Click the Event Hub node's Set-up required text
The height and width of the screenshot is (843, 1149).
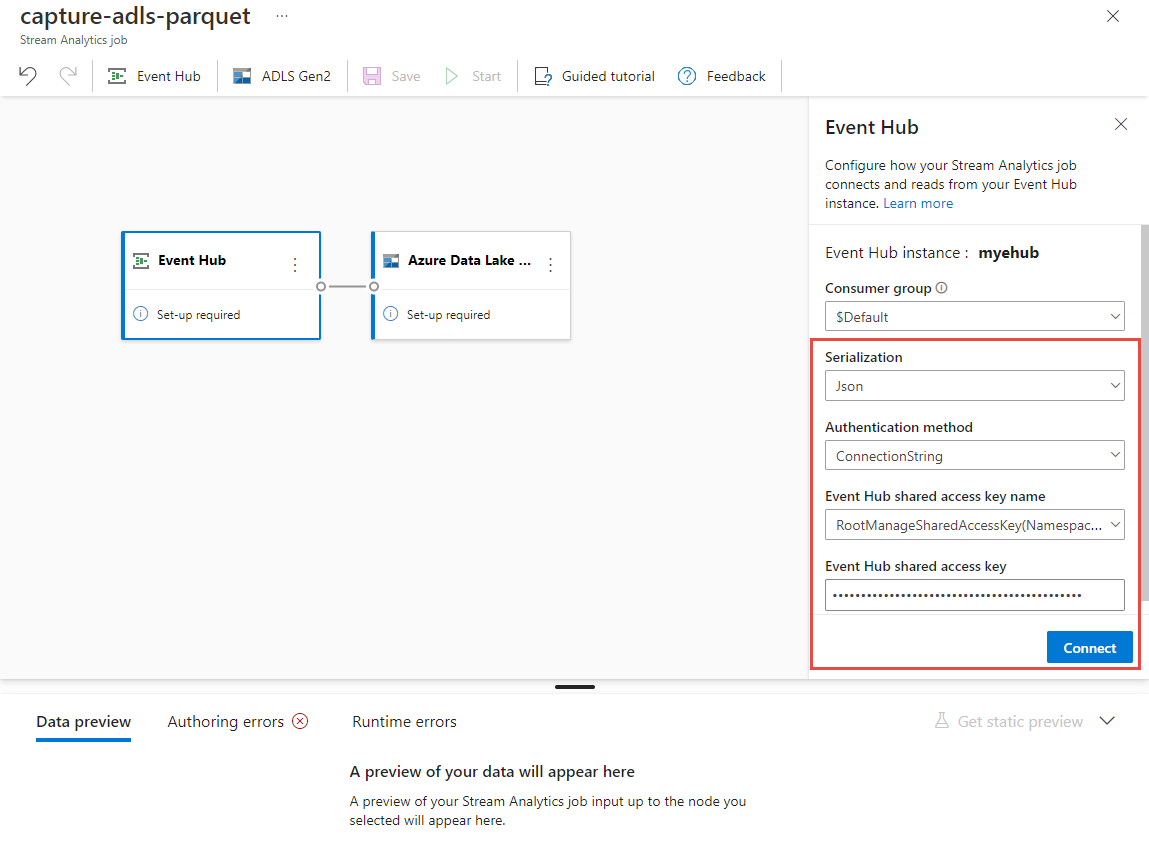tap(199, 314)
